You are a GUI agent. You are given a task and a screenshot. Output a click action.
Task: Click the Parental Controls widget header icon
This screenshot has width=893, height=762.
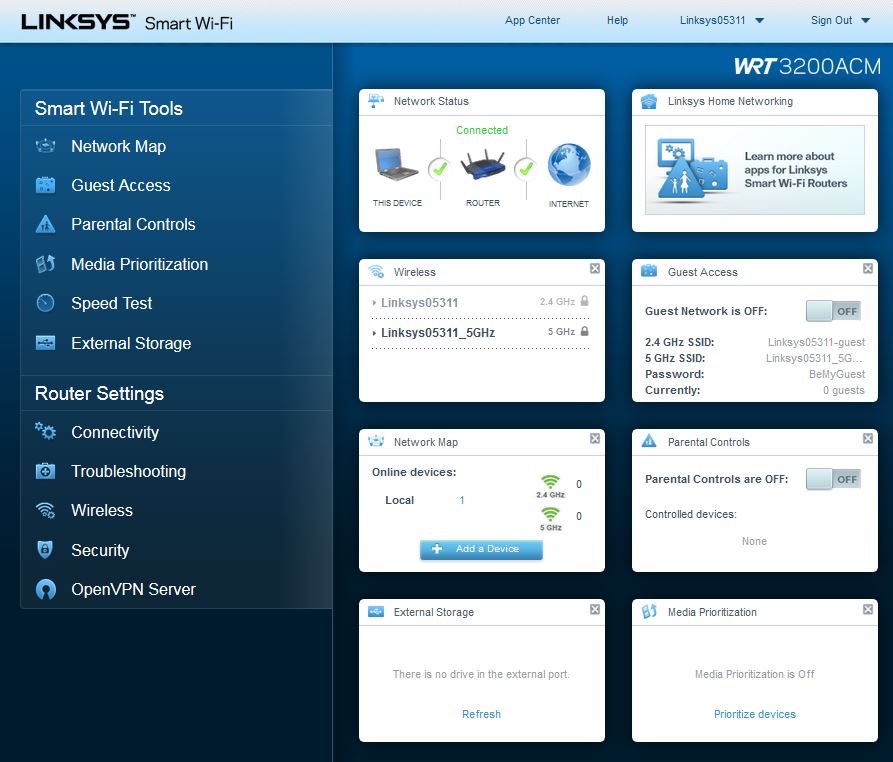tap(649, 441)
